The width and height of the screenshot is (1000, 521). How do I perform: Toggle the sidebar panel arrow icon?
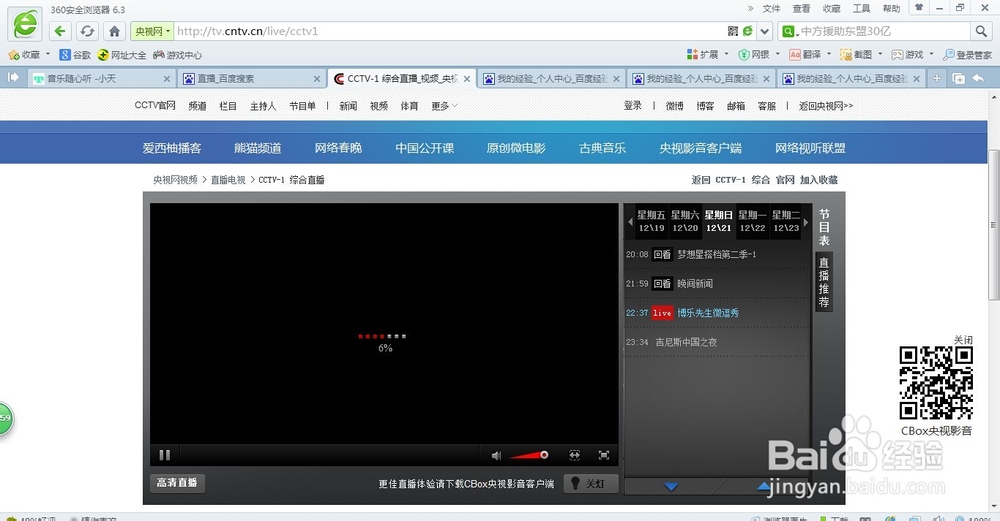point(13,78)
